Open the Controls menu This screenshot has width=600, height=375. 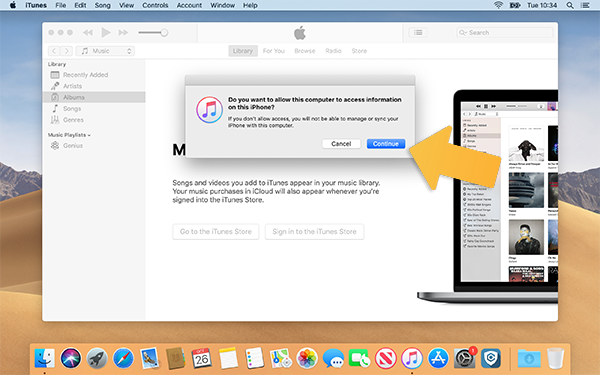point(155,5)
